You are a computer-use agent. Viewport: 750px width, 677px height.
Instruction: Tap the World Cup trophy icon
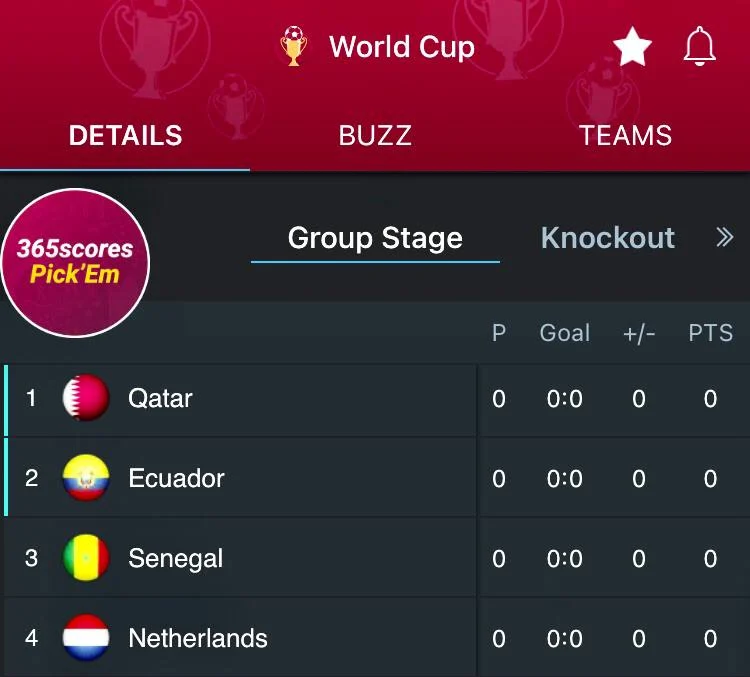click(294, 46)
